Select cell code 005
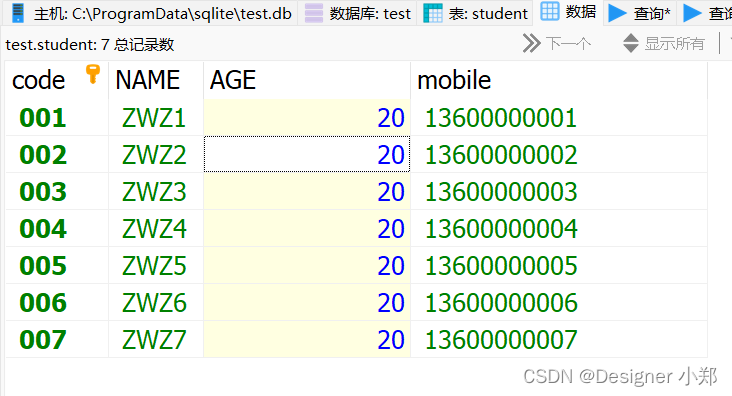 click(x=57, y=265)
